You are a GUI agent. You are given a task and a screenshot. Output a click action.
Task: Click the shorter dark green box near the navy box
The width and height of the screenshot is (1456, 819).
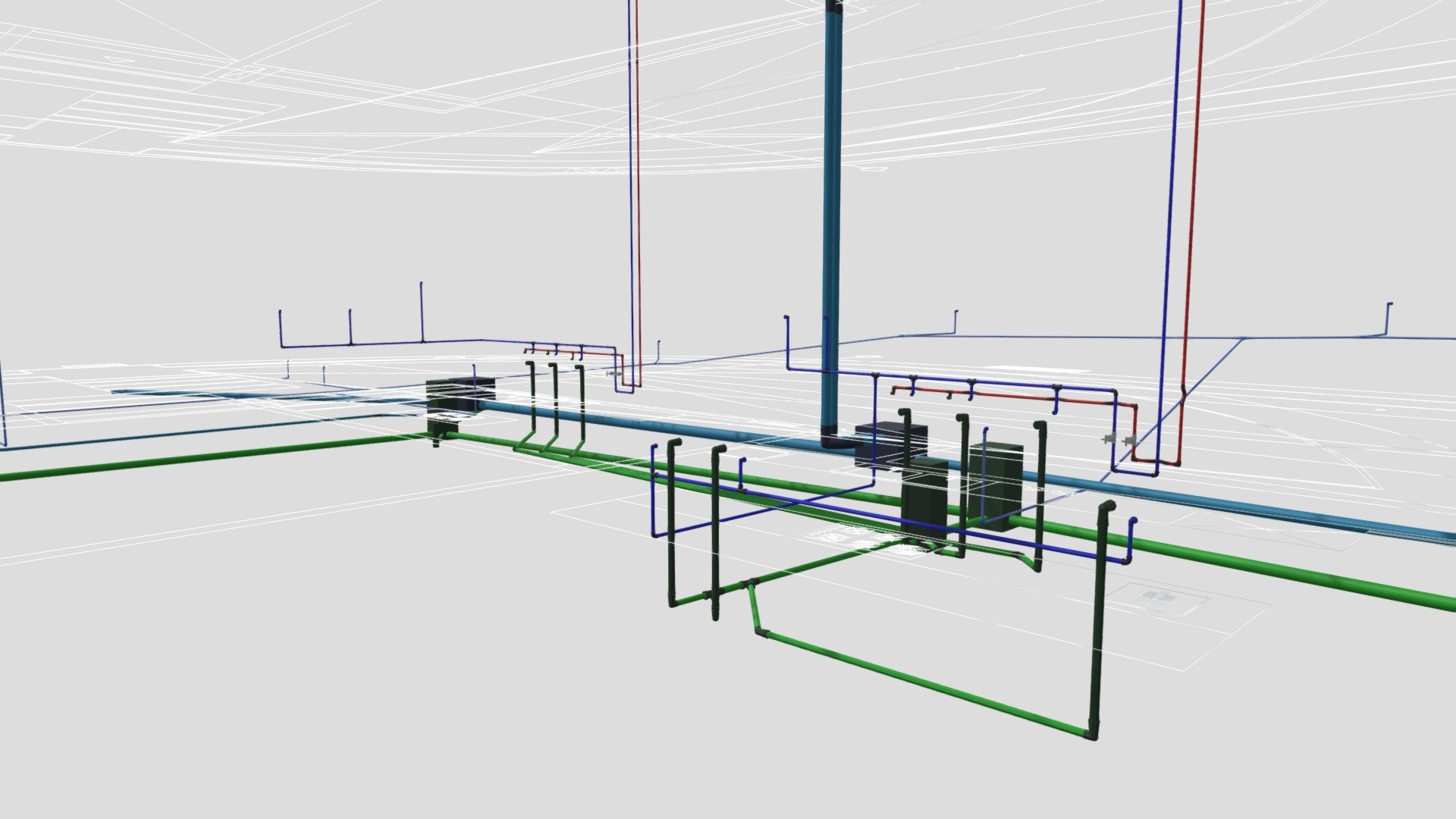pyautogui.click(x=924, y=498)
